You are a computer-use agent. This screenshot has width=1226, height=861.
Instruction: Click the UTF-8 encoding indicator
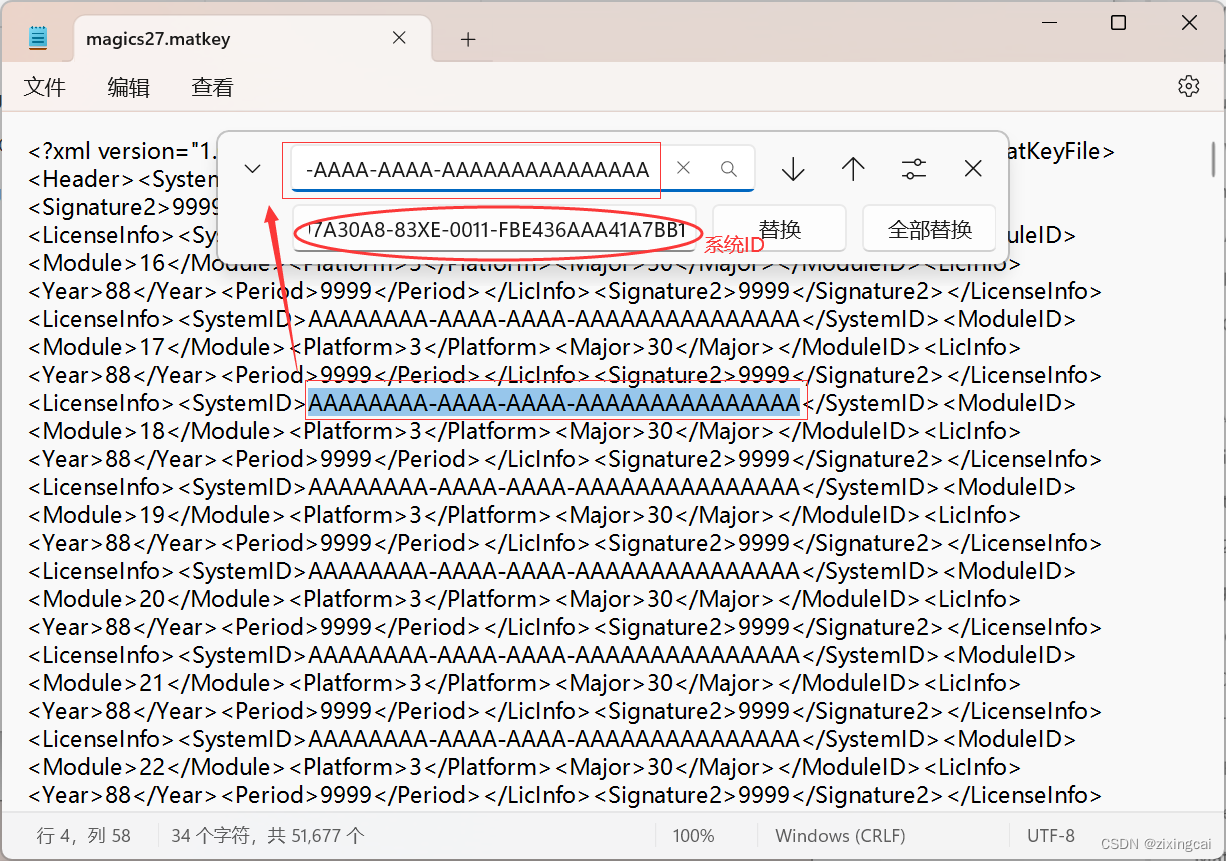click(x=1051, y=836)
